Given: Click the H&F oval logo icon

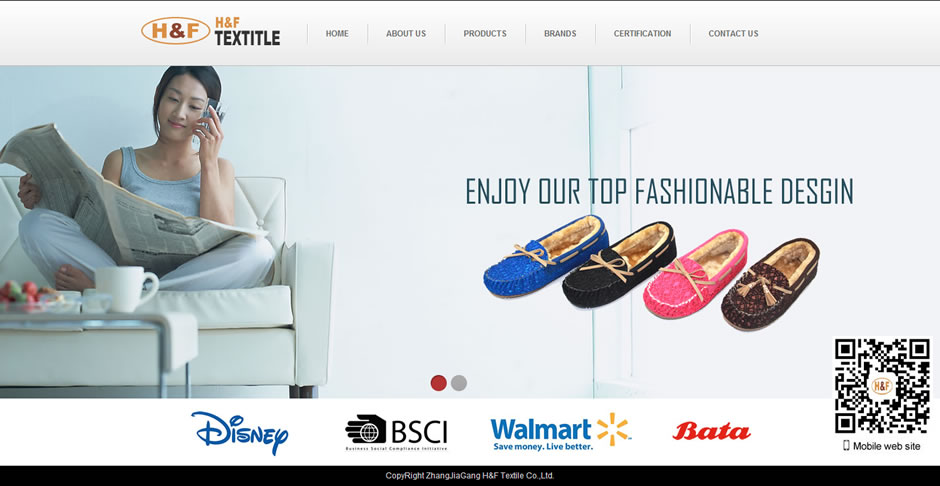Looking at the screenshot, I should coord(175,31).
